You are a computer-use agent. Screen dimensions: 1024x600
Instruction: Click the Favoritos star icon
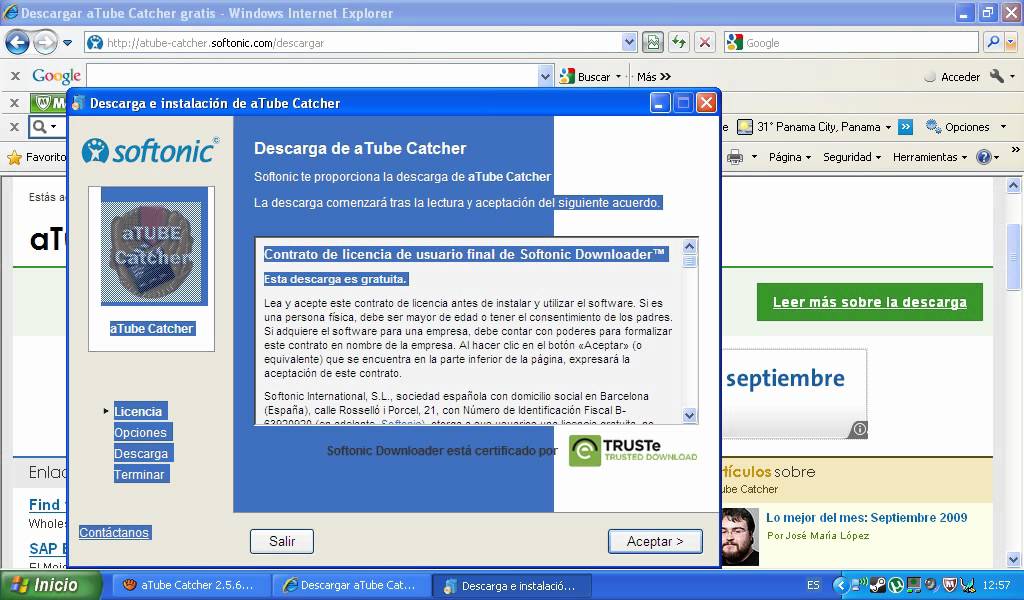(x=14, y=157)
